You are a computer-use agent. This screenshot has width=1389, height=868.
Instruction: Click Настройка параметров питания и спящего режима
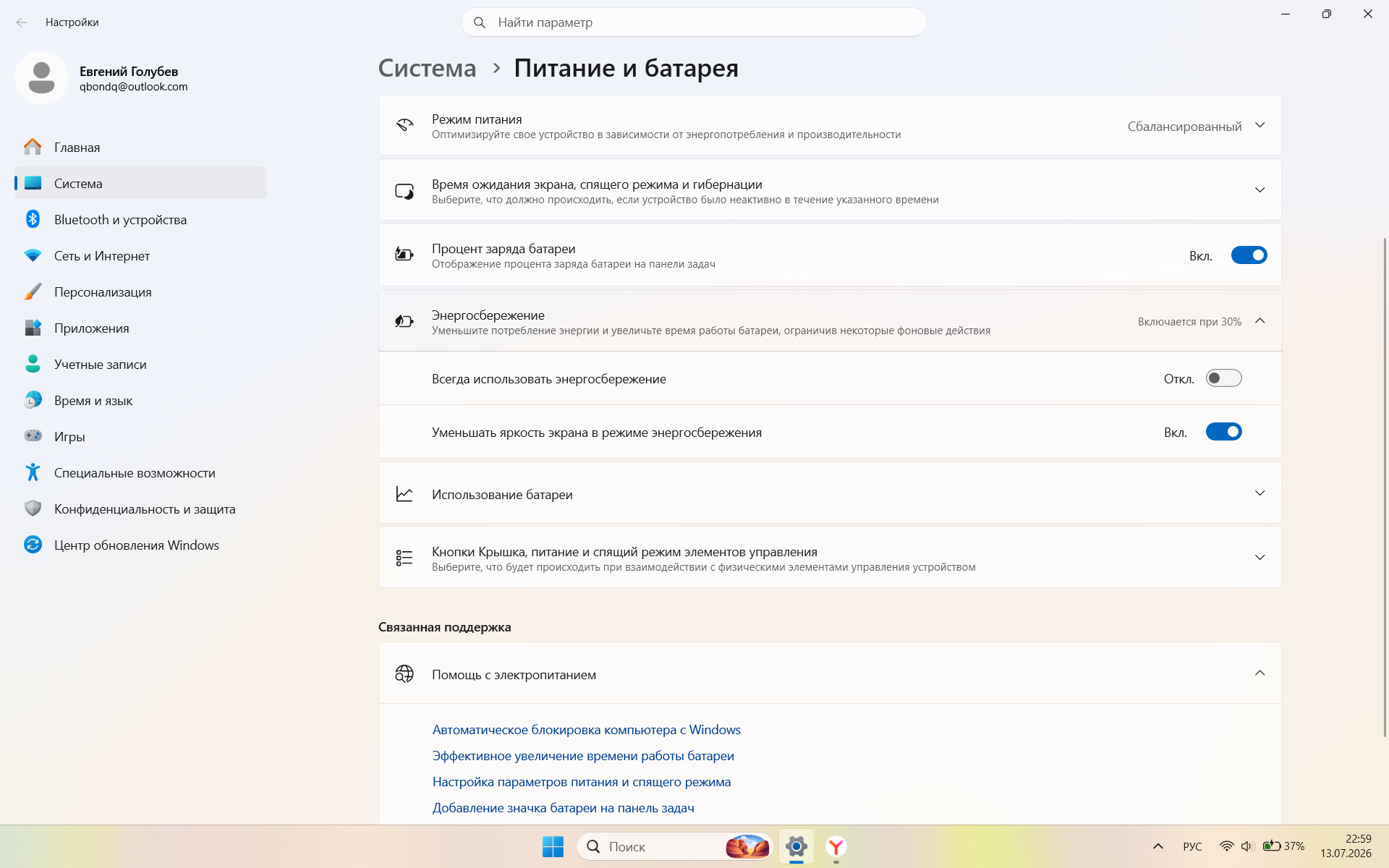pyautogui.click(x=582, y=782)
